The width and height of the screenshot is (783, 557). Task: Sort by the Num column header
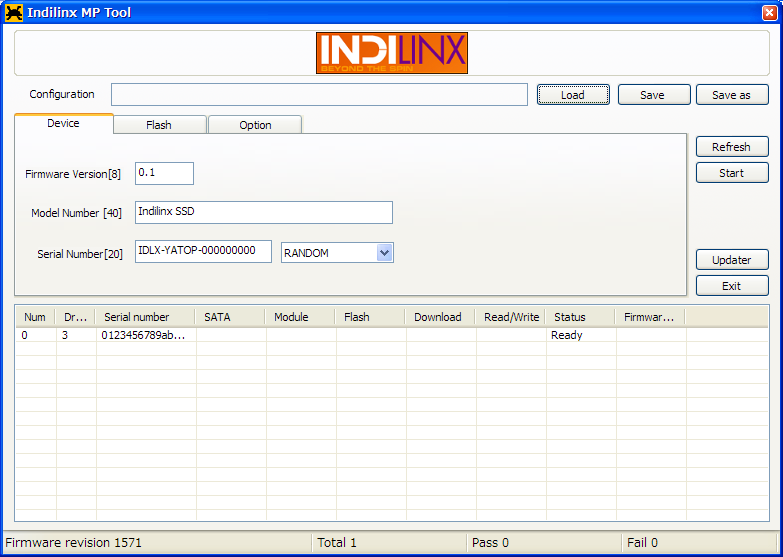[35, 317]
